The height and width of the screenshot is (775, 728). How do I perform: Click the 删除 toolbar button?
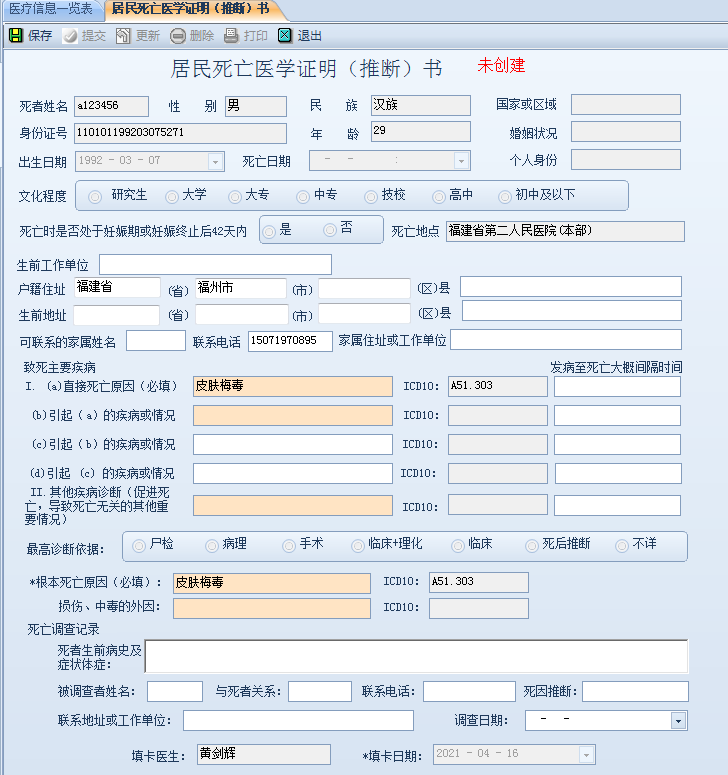tap(192, 36)
